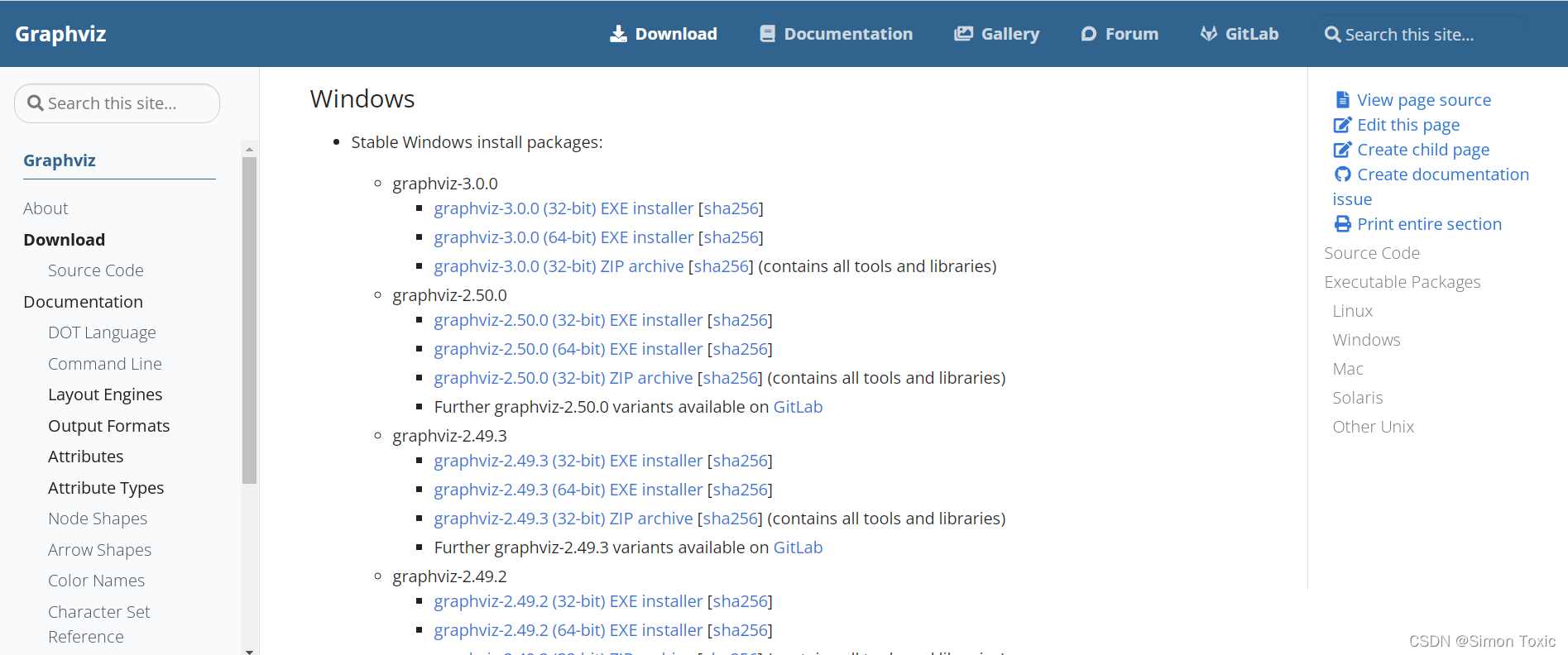
Task: Download graphviz-2.49.3 (32-bit) EXE installer
Action: [x=568, y=461]
